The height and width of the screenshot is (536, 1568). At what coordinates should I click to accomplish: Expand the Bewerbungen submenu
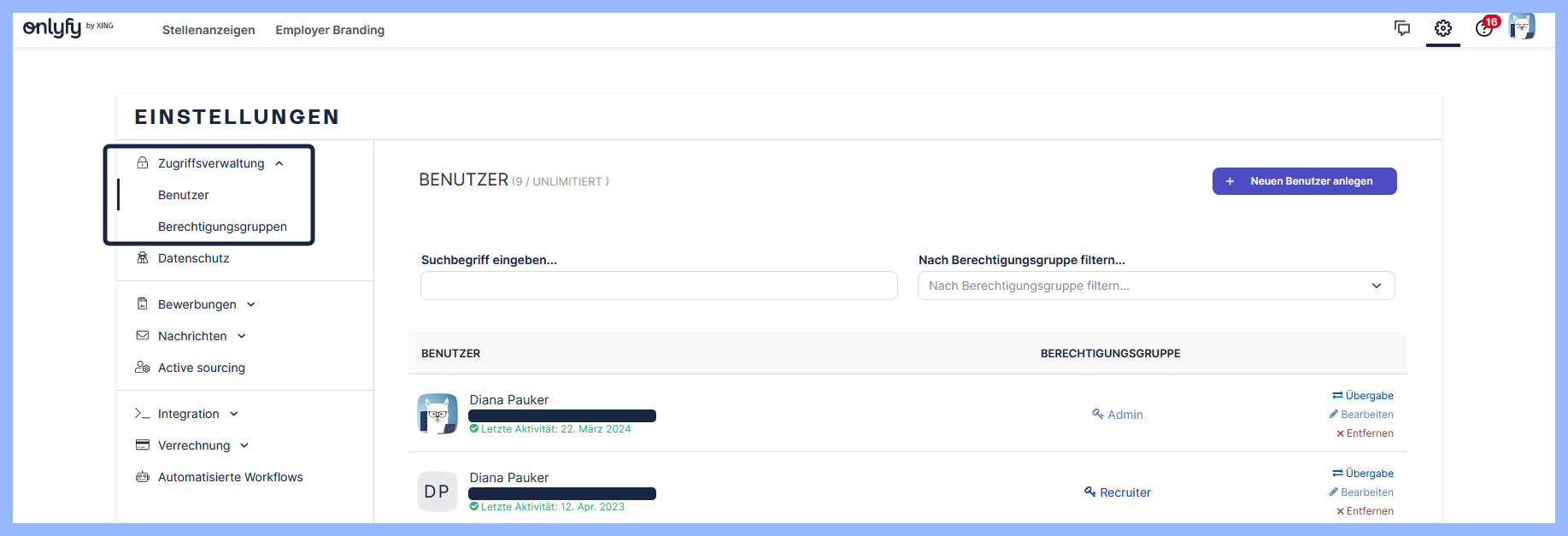coord(251,304)
